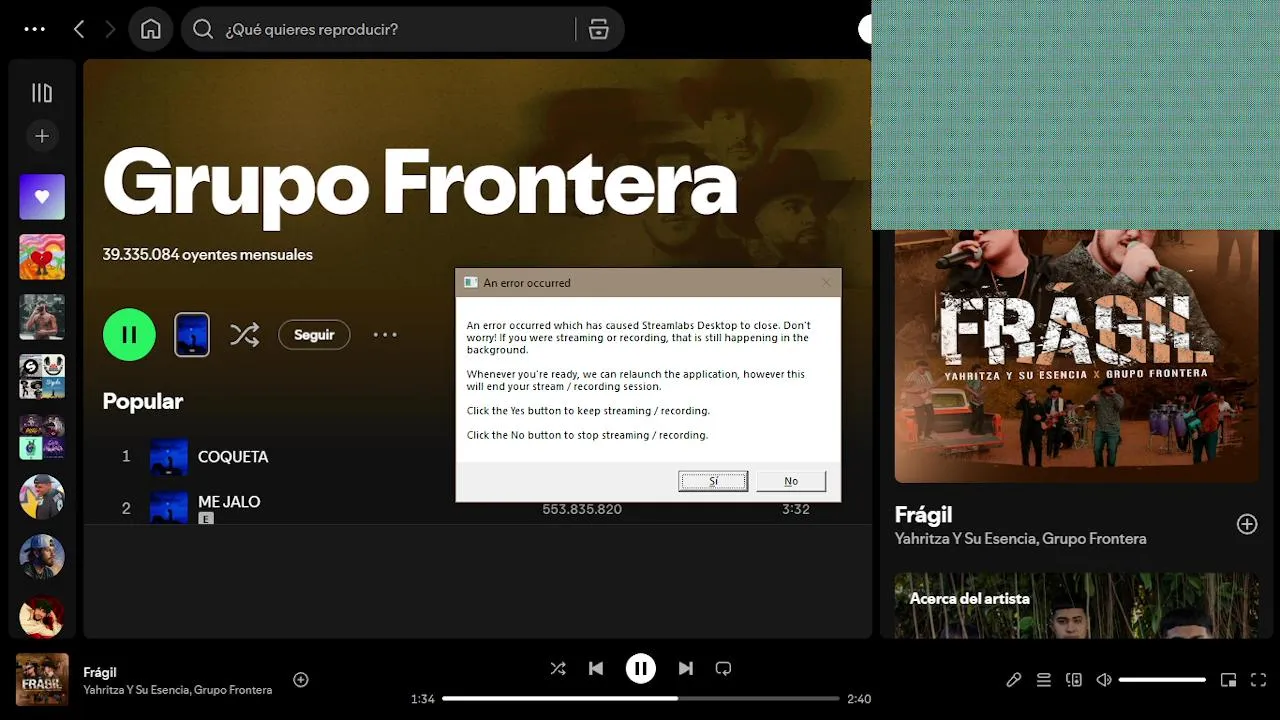Seek within the song progress bar
Viewport: 1280px width, 720px height.
pos(641,699)
